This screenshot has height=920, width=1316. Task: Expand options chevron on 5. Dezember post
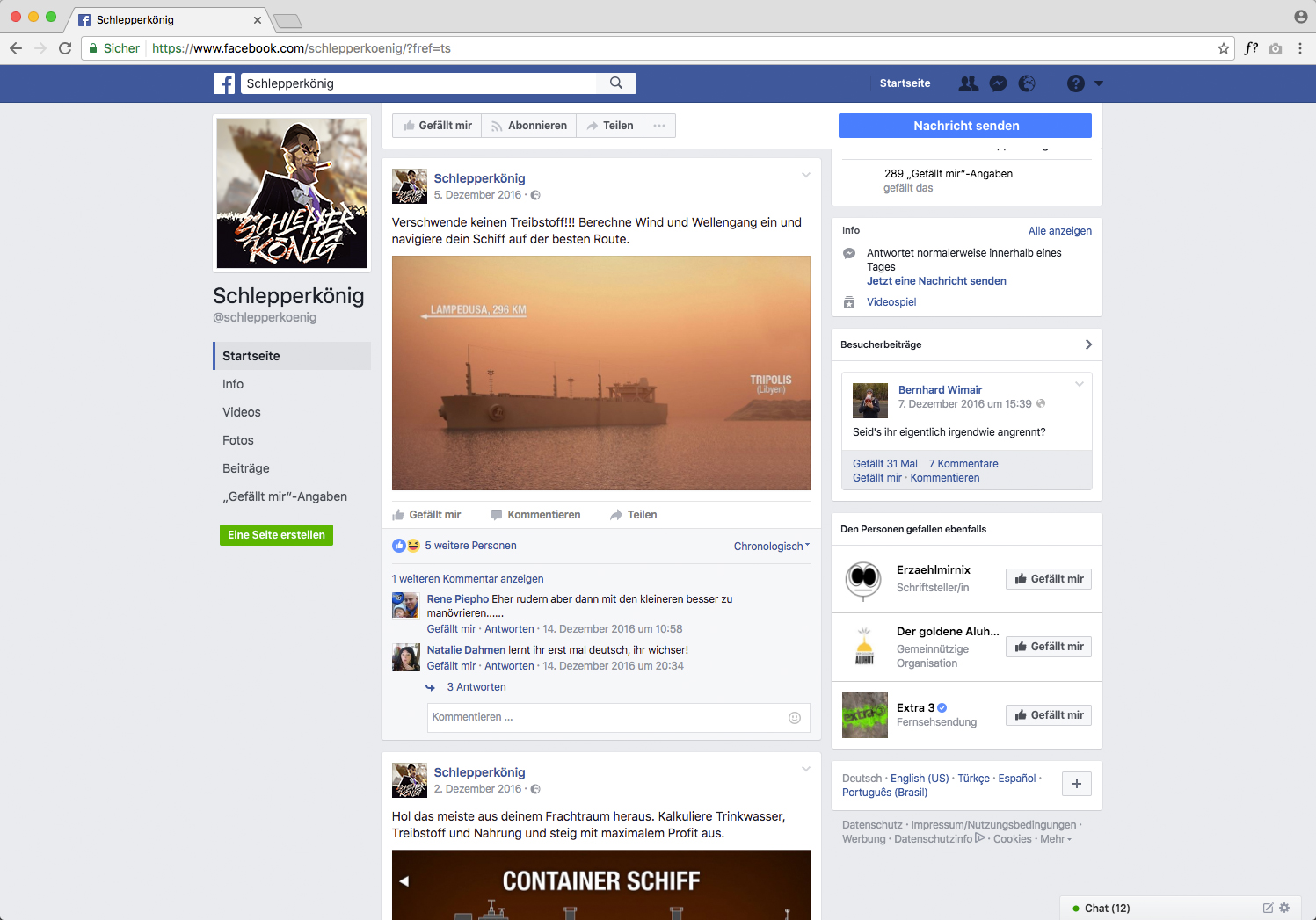[x=806, y=175]
